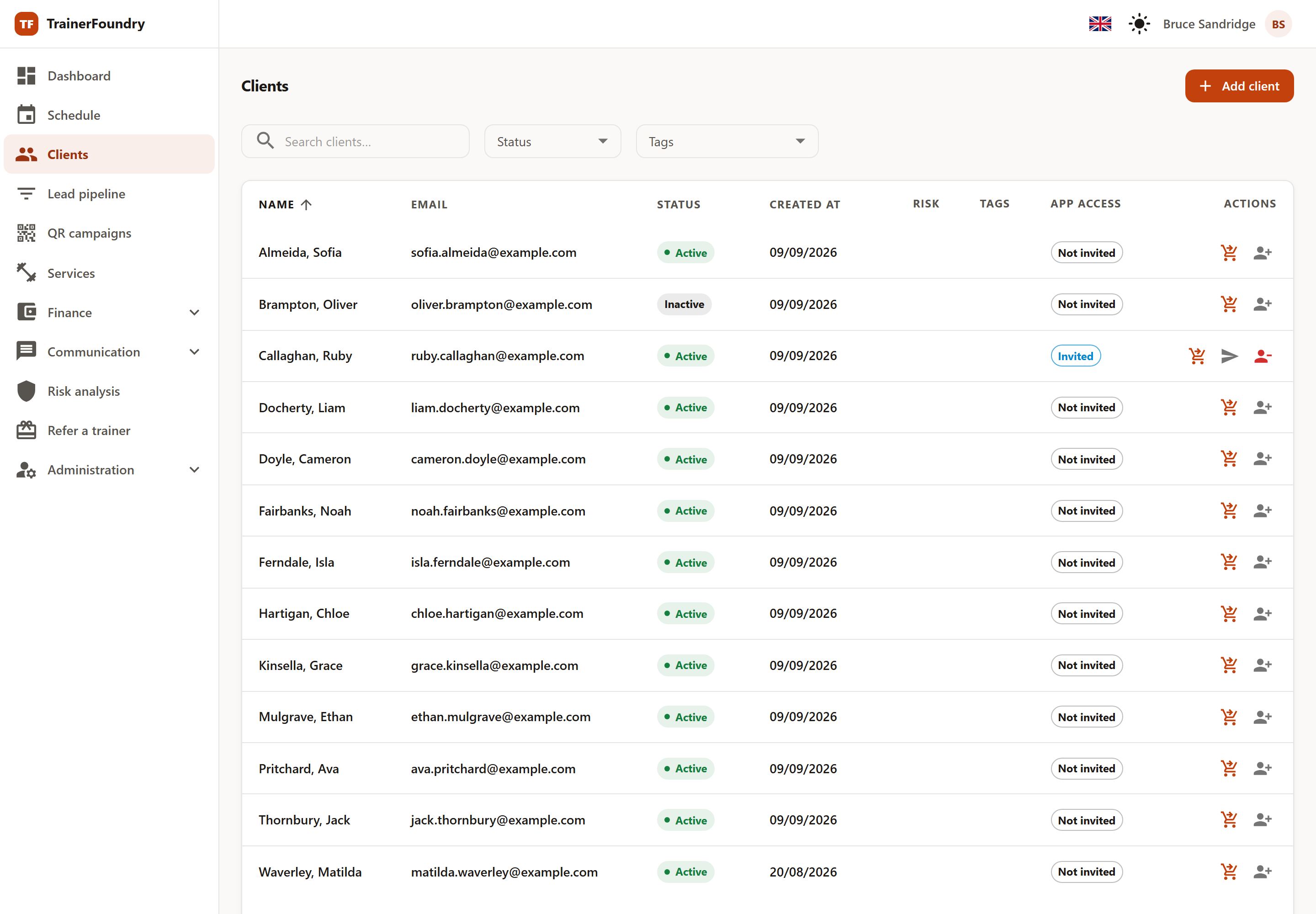Open the cart icon for Waverley, Matilda

click(1229, 871)
